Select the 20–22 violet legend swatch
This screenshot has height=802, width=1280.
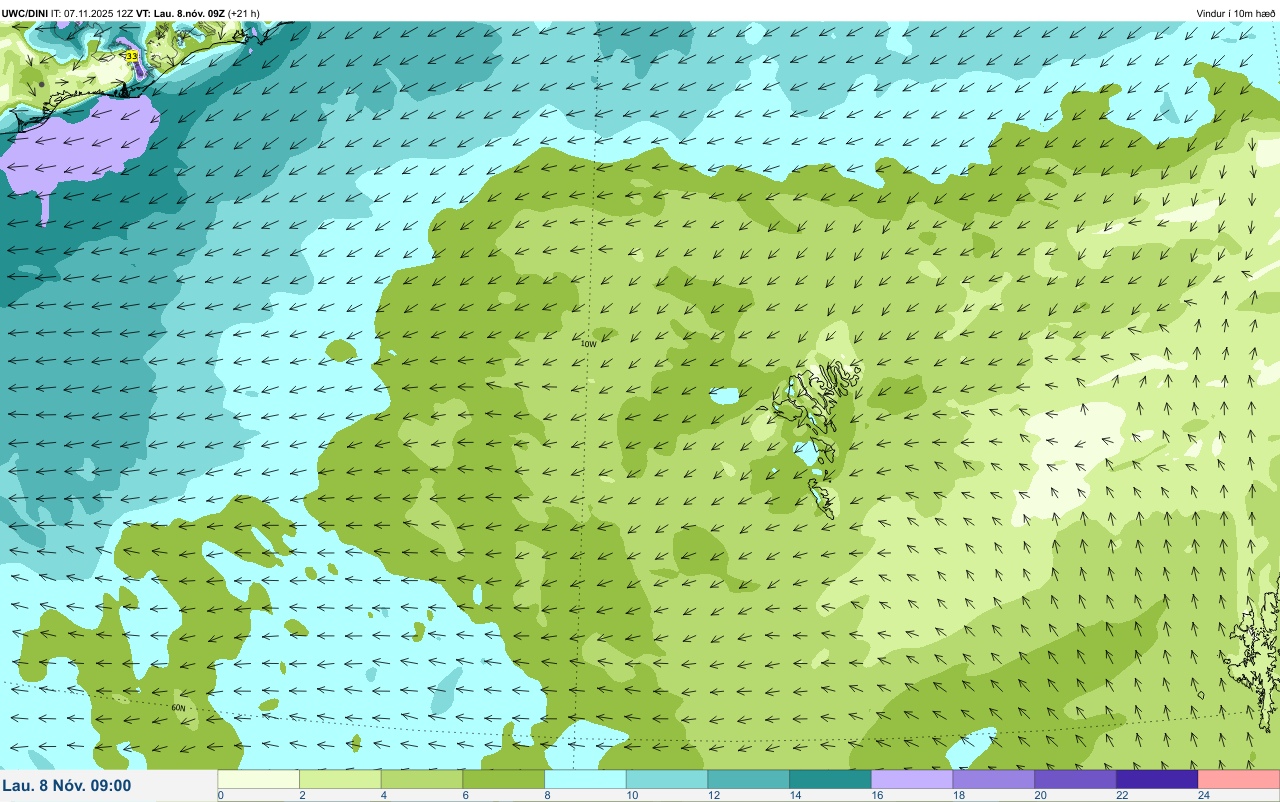(1075, 779)
